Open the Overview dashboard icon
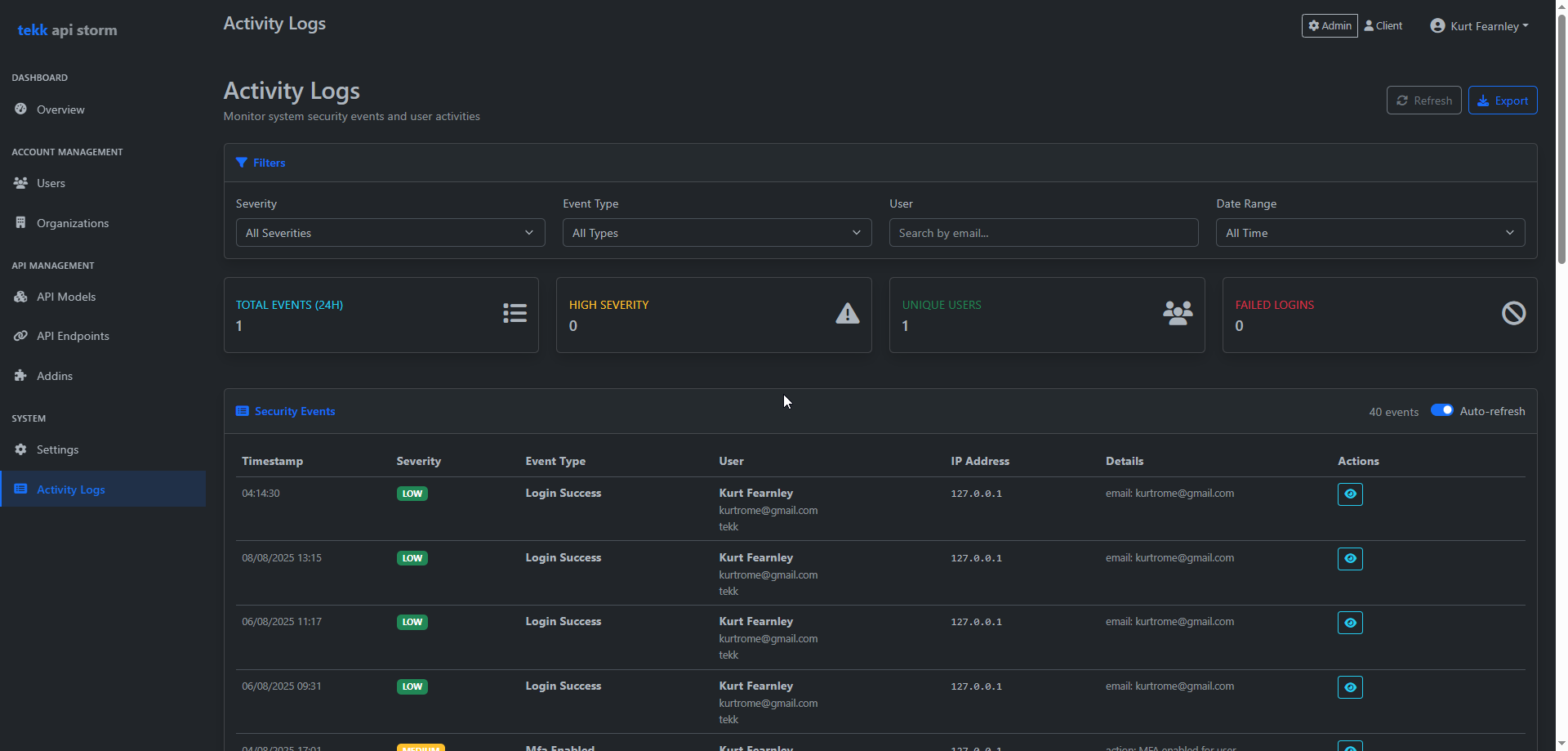This screenshot has height=751, width=1568. [20, 110]
